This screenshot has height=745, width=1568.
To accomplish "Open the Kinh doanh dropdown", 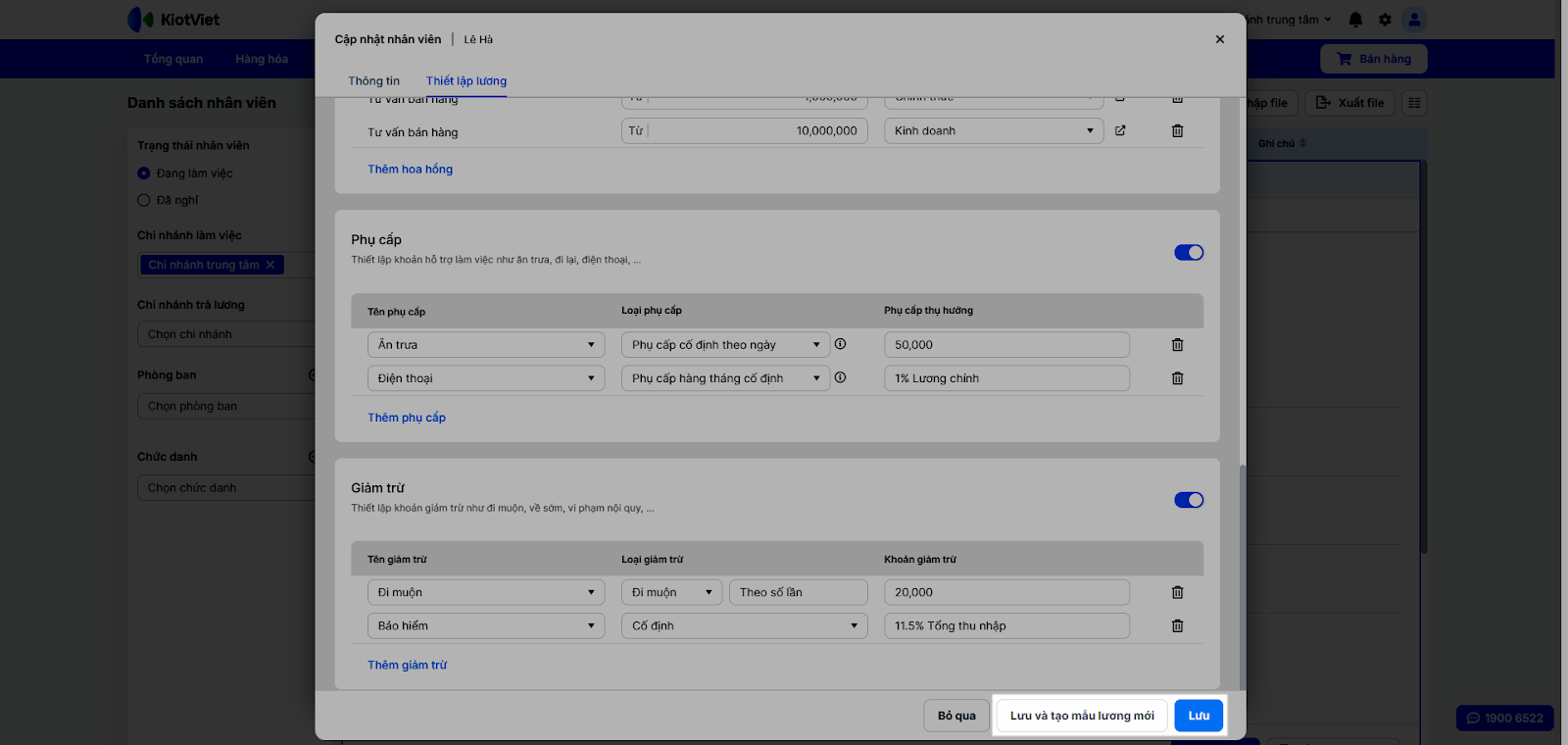I will [x=993, y=130].
